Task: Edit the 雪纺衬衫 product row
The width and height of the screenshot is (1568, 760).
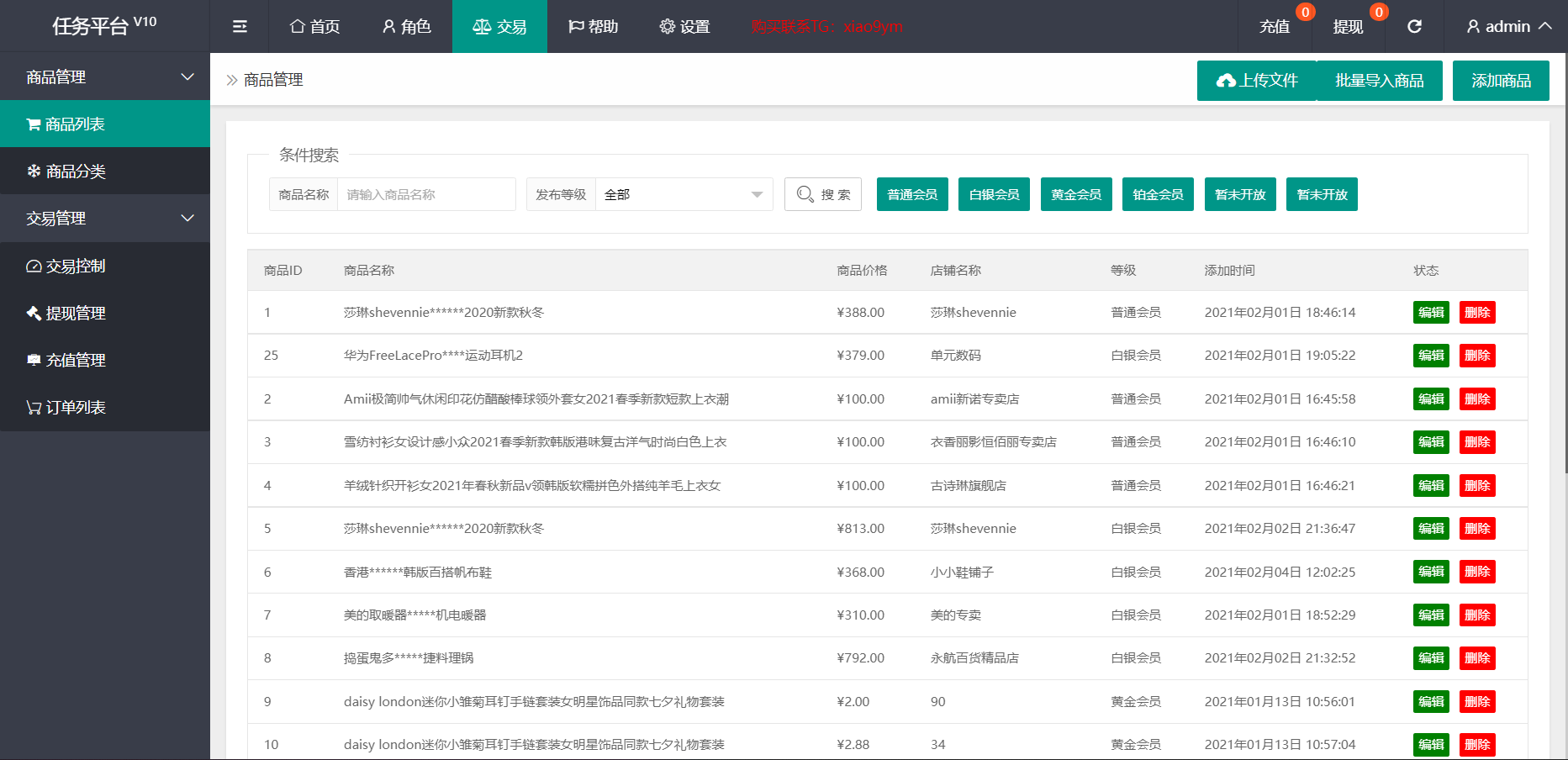Action: (x=1431, y=441)
